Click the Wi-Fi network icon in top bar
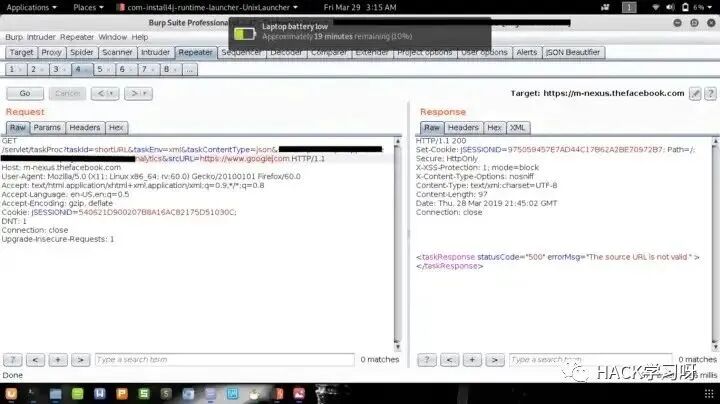 pyautogui.click(x=656, y=7)
